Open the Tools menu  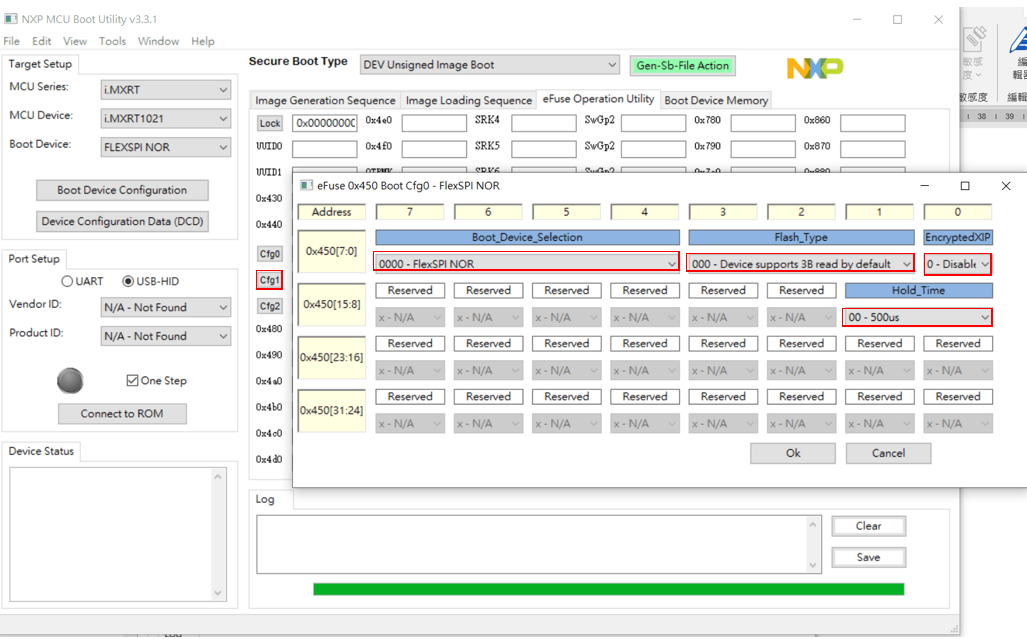click(113, 41)
